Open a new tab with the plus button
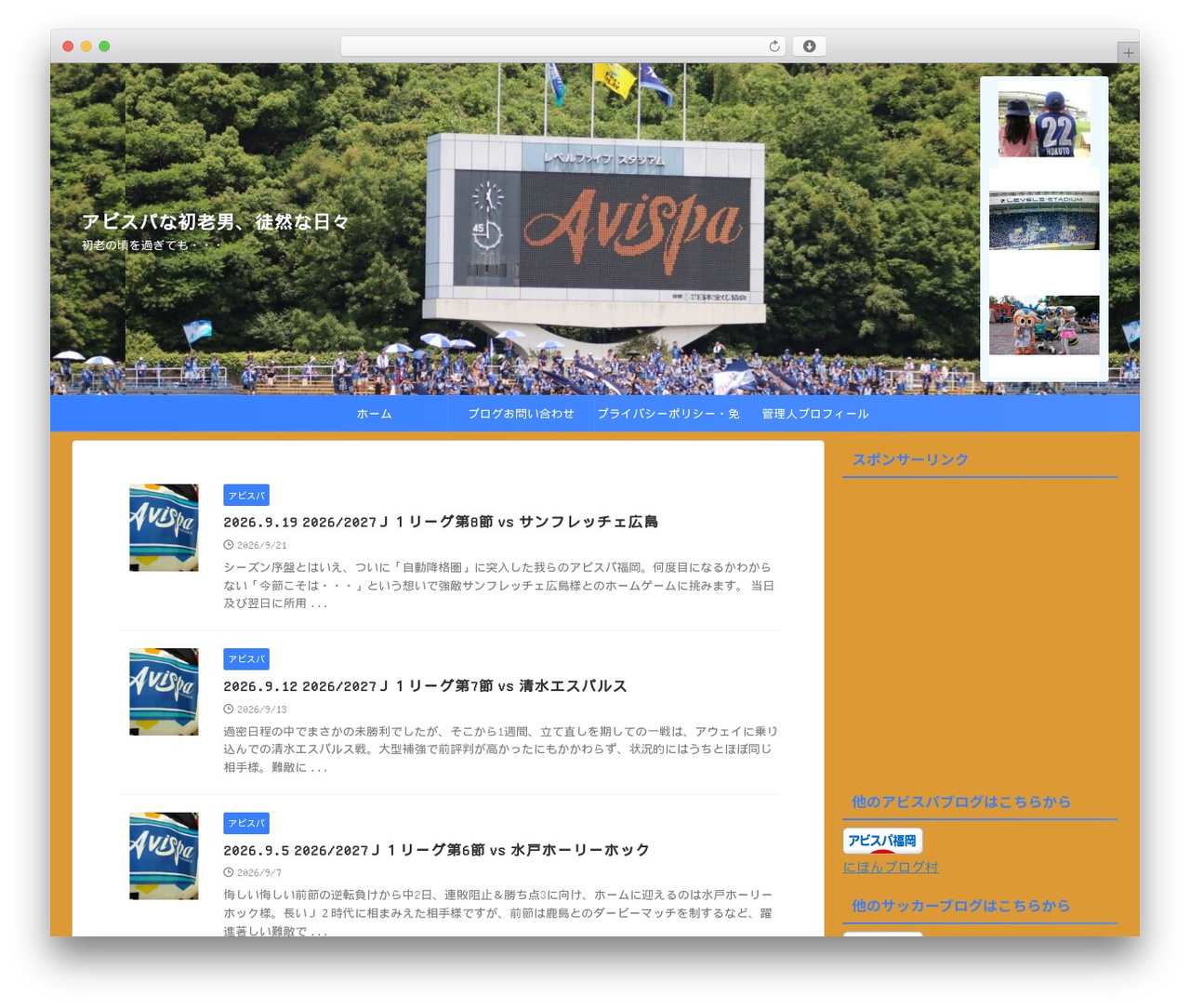 click(1129, 53)
